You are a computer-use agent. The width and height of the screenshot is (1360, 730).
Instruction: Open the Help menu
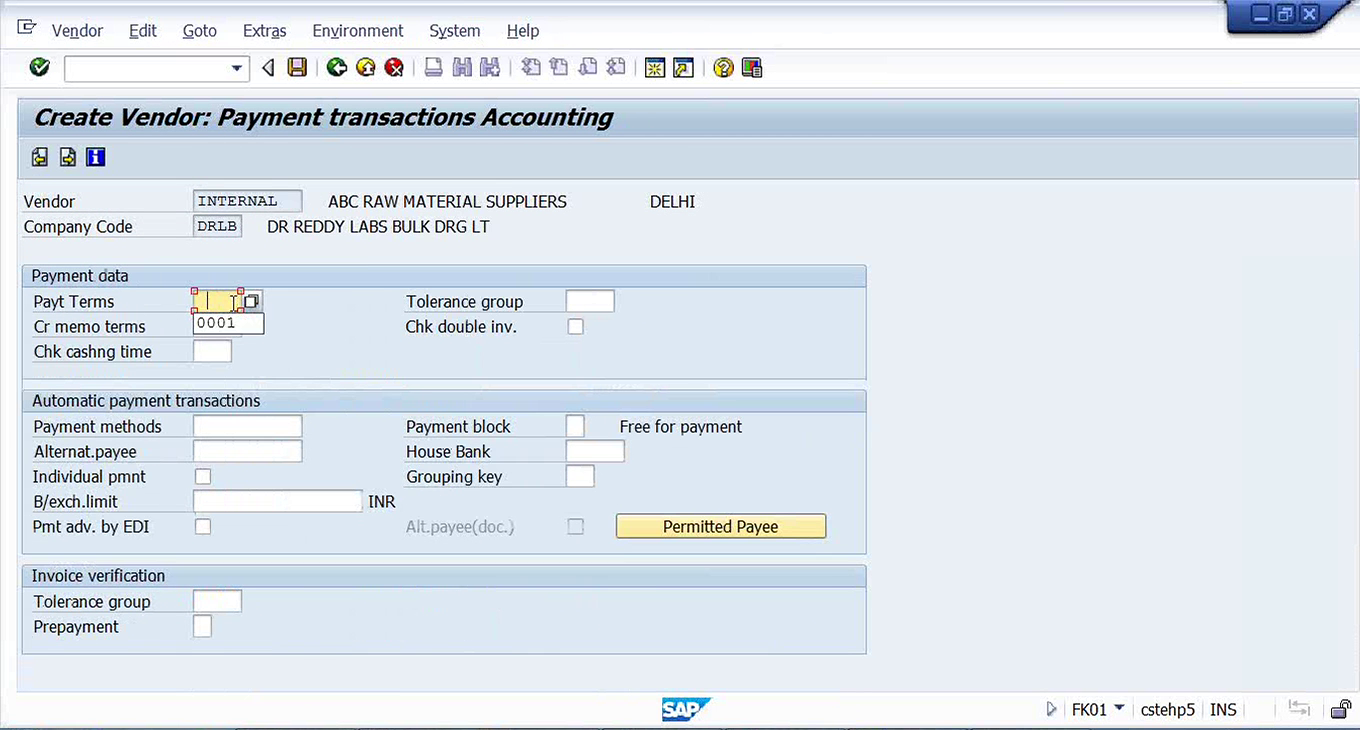(523, 31)
